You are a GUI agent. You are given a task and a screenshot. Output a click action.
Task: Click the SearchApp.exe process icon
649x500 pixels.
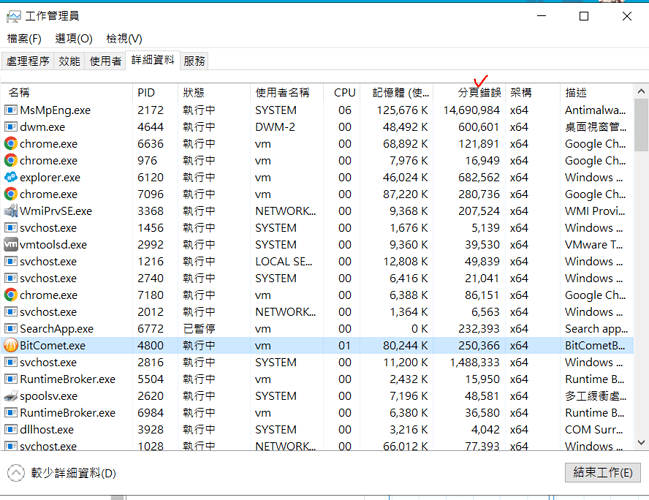click(x=11, y=328)
